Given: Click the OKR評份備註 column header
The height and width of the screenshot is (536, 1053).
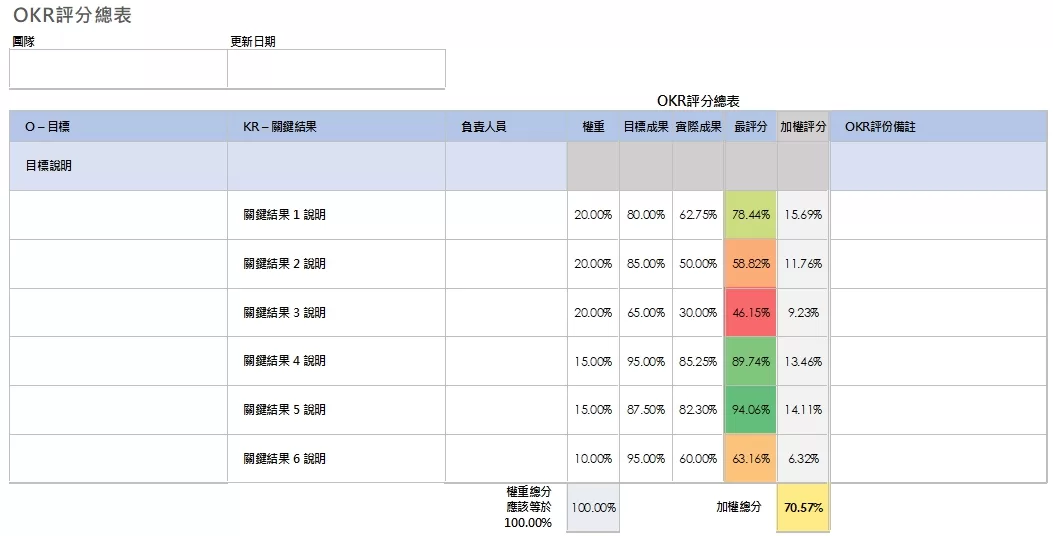Looking at the screenshot, I should (939, 127).
